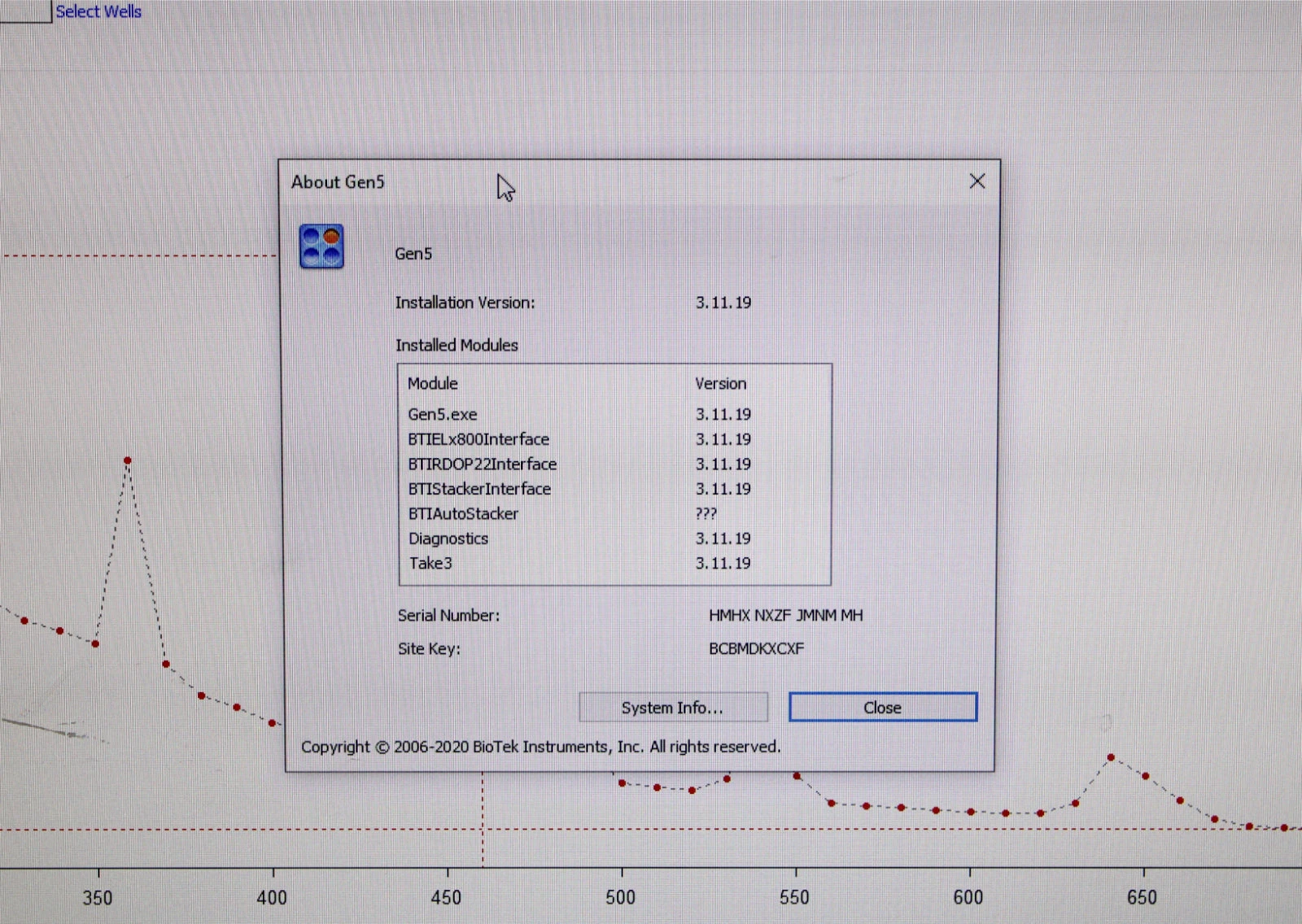The image size is (1302, 924).
Task: Click the Installation Version number 3.11.19
Action: 723,303
